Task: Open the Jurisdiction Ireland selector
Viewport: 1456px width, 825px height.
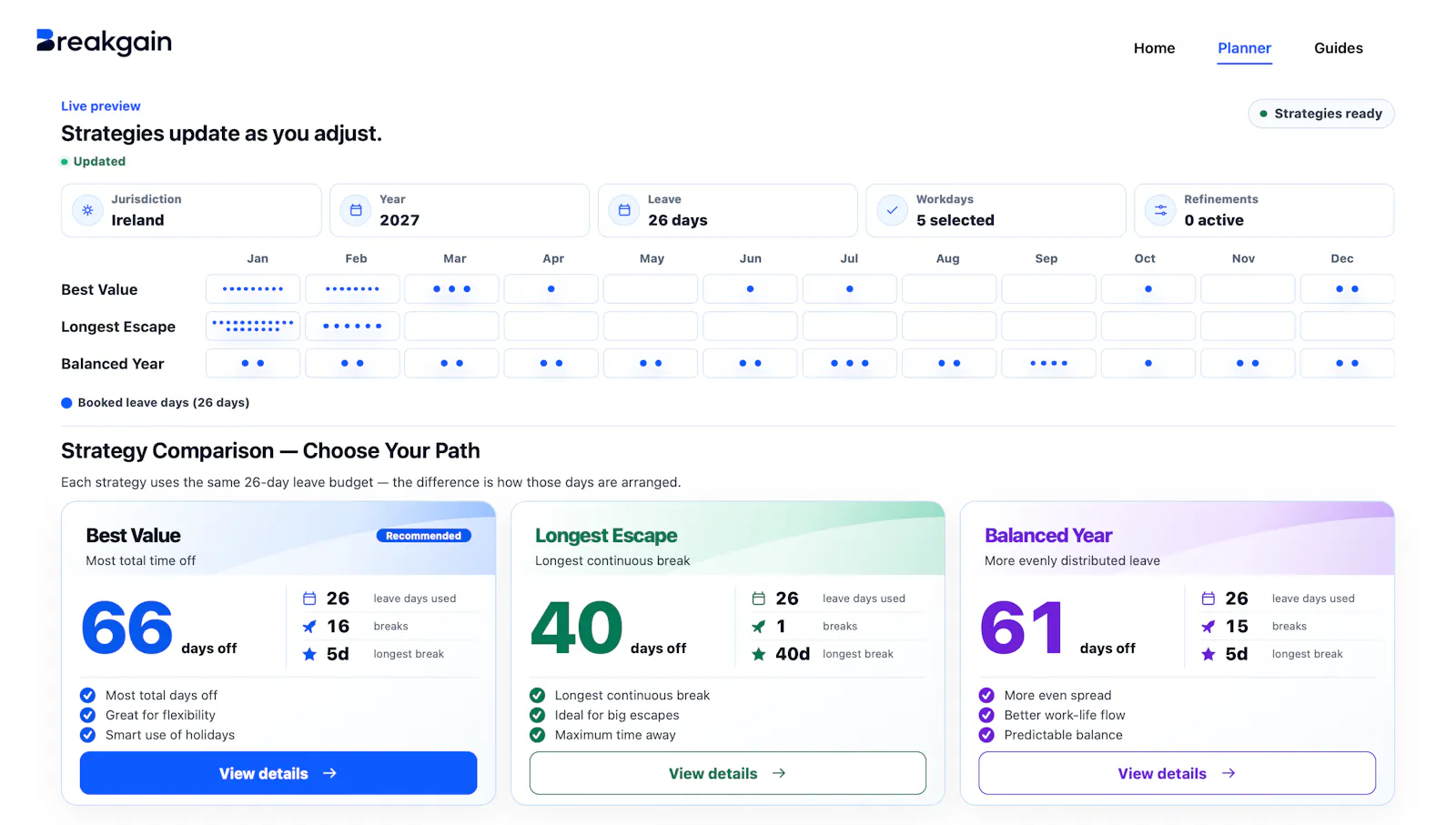Action: tap(191, 210)
